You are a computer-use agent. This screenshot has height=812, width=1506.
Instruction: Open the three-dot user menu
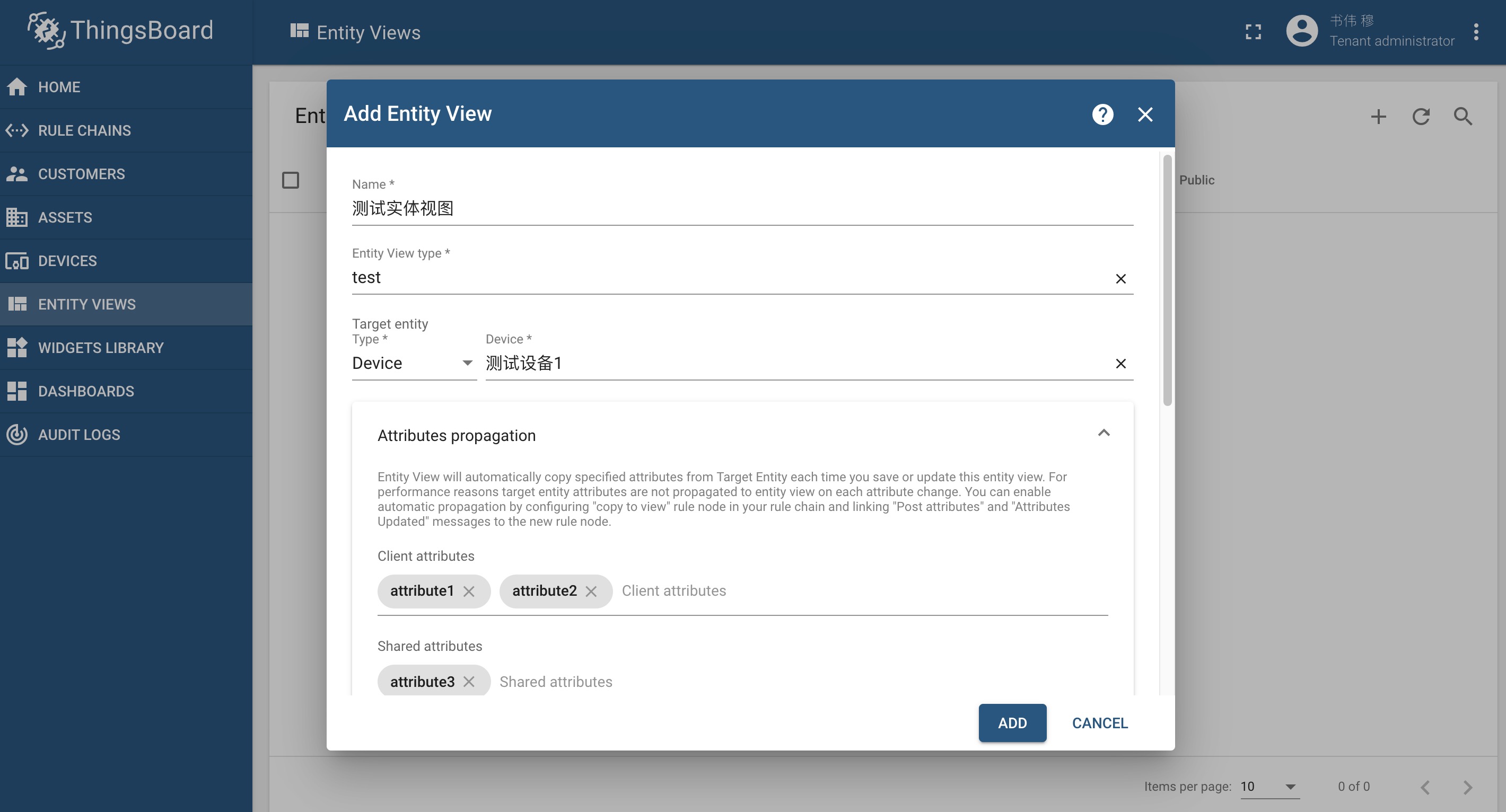[x=1476, y=32]
